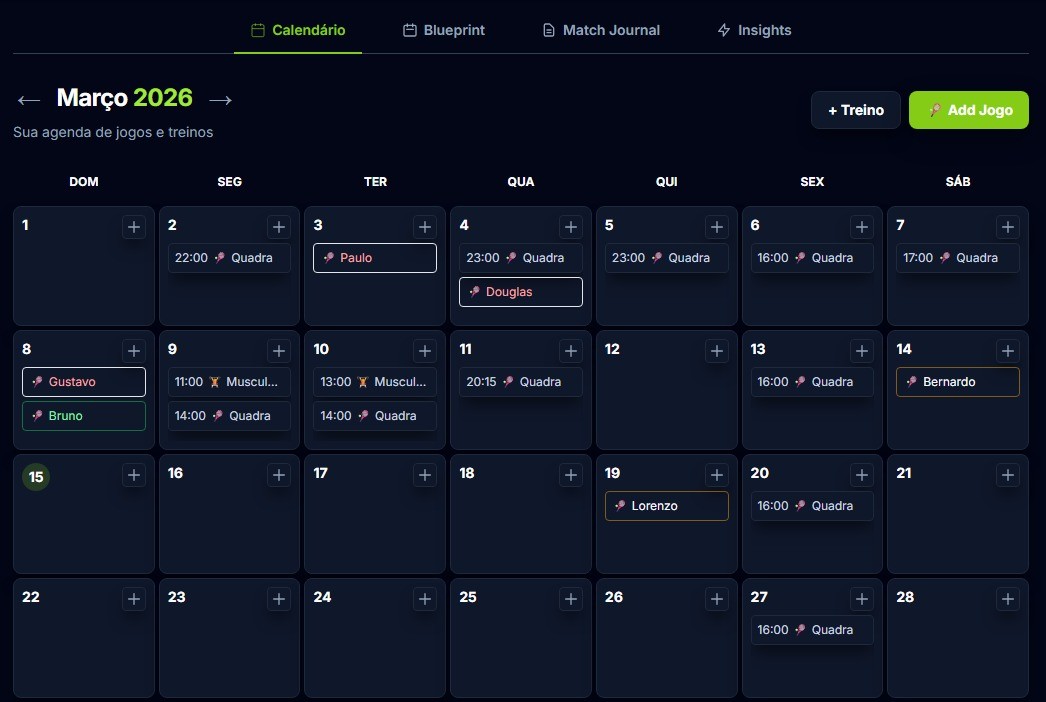Select the Calendário tab
Viewport: 1046px width, 702px height.
[x=298, y=30]
